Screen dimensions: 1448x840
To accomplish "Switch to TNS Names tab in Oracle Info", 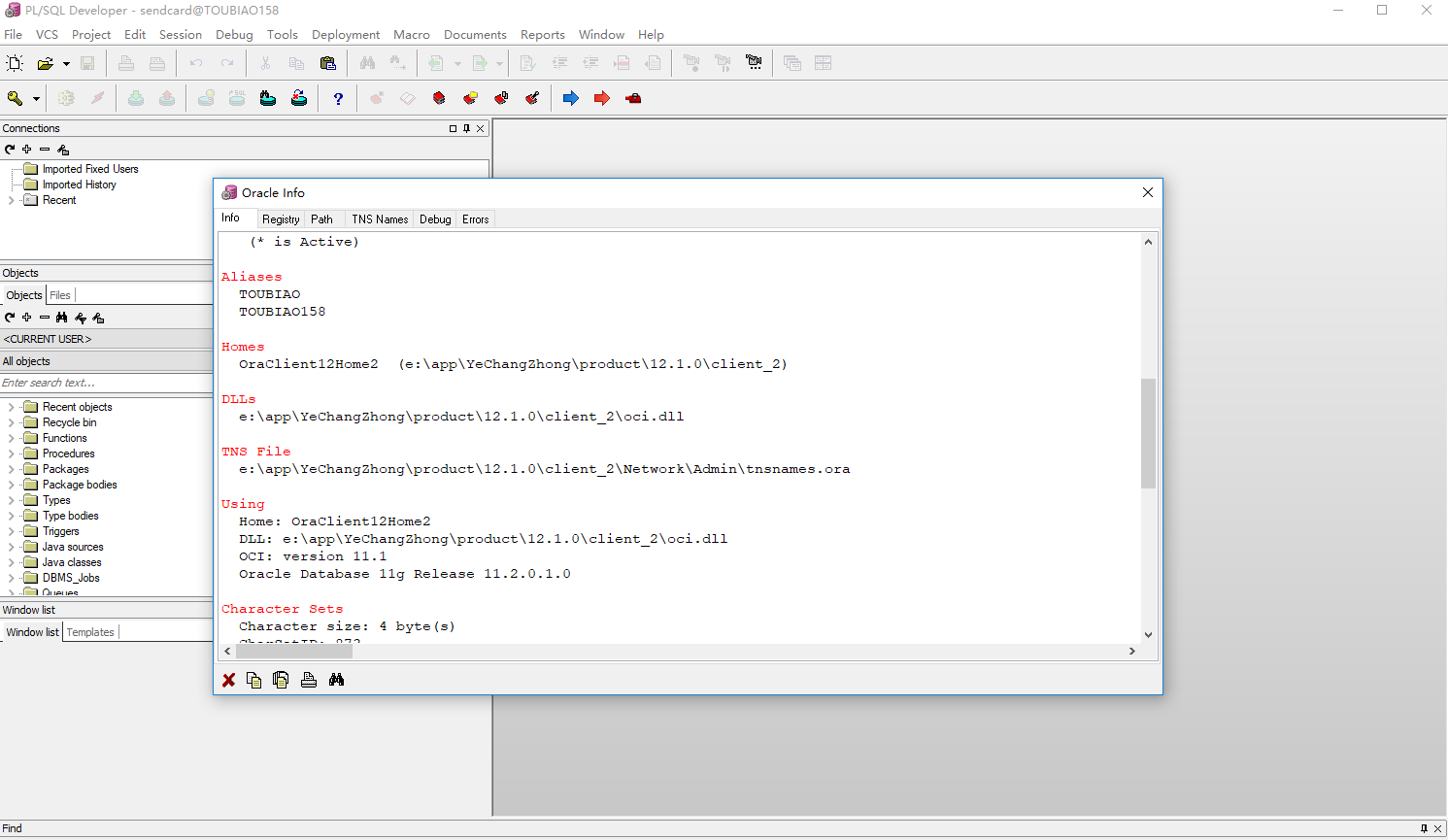I will click(380, 219).
